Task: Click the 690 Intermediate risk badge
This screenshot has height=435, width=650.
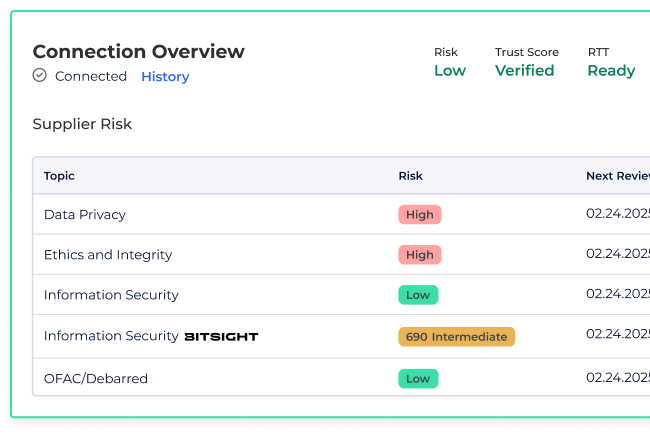Action: click(456, 337)
